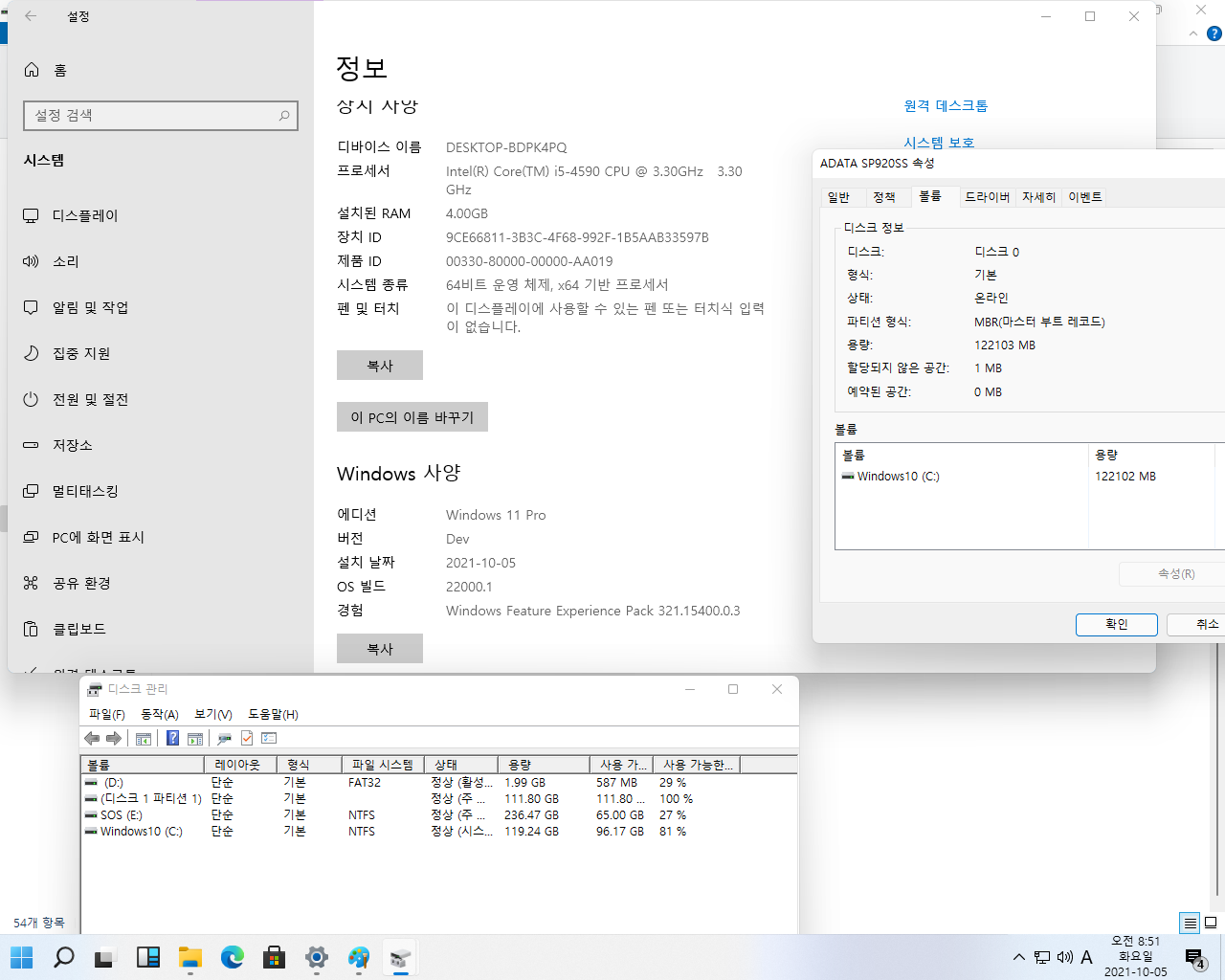Copy device specifications with 복사 button
Screen dimensions: 1225x980
pos(380,366)
